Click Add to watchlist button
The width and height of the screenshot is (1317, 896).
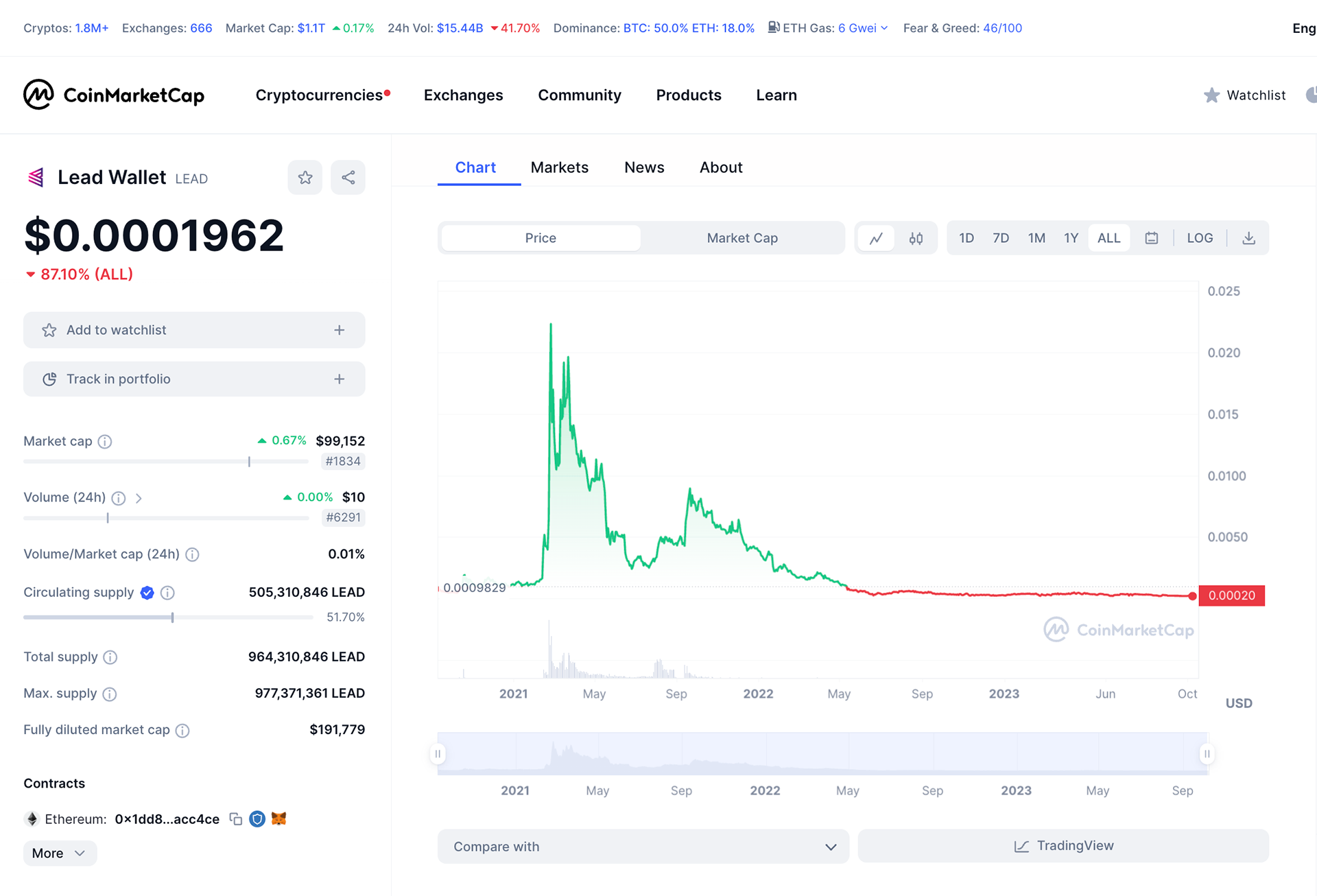click(x=194, y=330)
